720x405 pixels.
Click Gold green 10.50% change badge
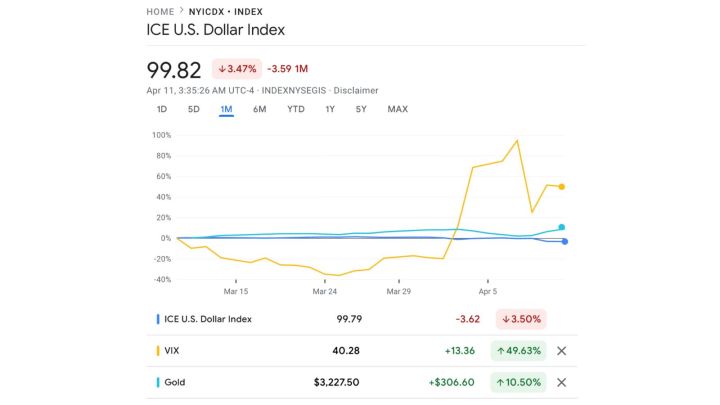(x=518, y=382)
